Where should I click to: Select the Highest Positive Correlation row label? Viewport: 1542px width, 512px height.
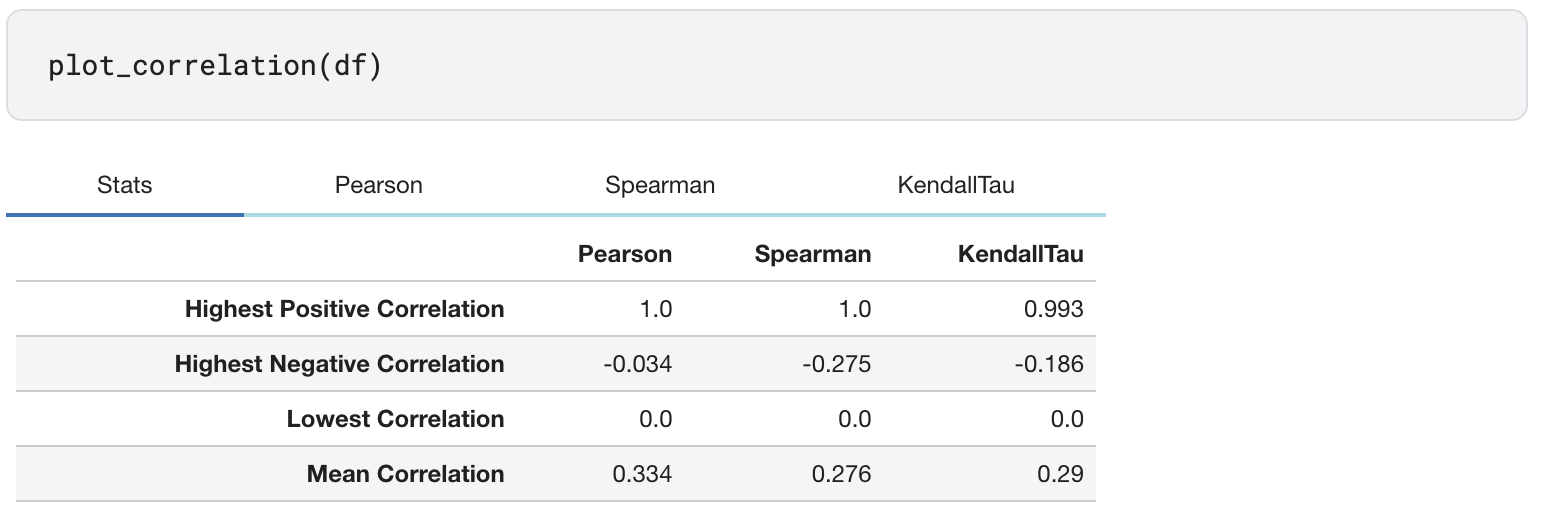(344, 309)
